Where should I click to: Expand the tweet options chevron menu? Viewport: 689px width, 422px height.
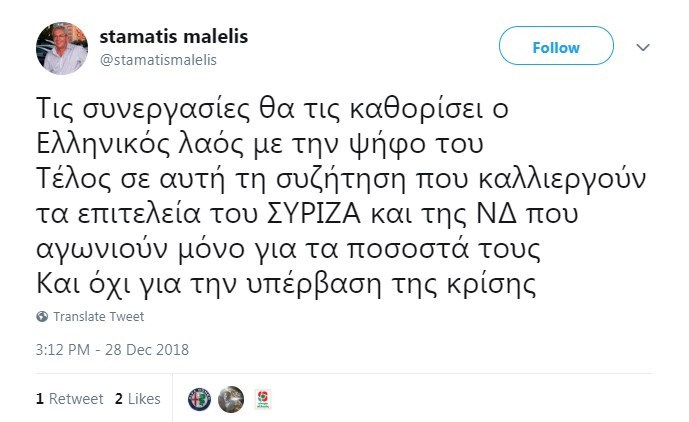pos(643,47)
